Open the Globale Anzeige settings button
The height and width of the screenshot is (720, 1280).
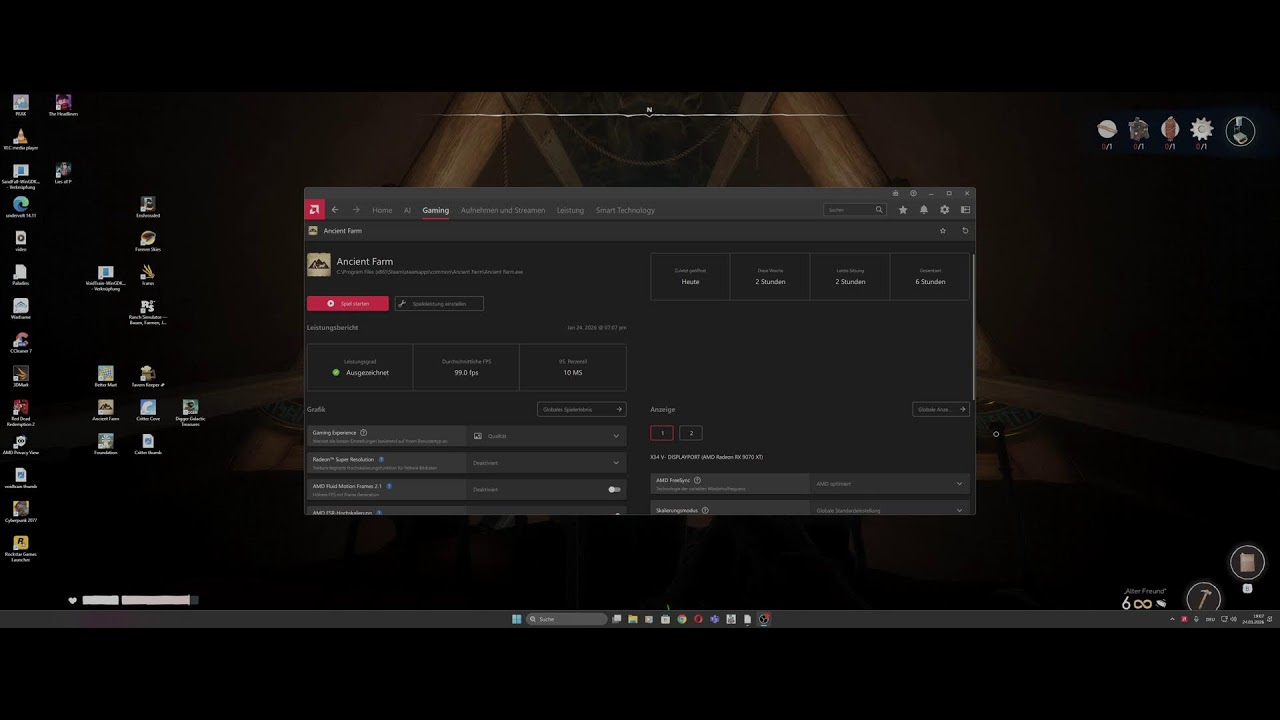tap(941, 409)
